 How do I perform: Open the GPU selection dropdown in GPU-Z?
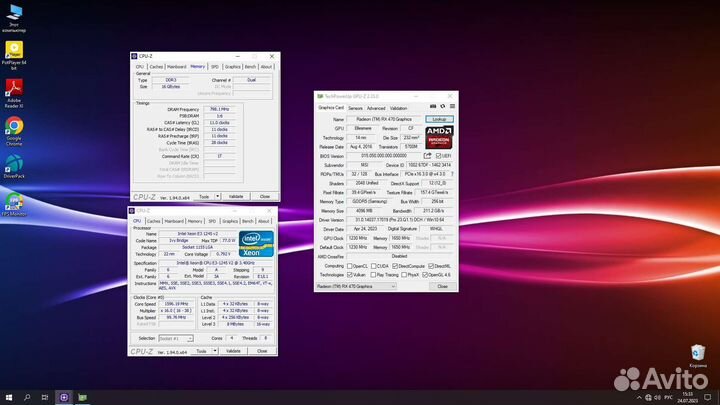[x=355, y=286]
